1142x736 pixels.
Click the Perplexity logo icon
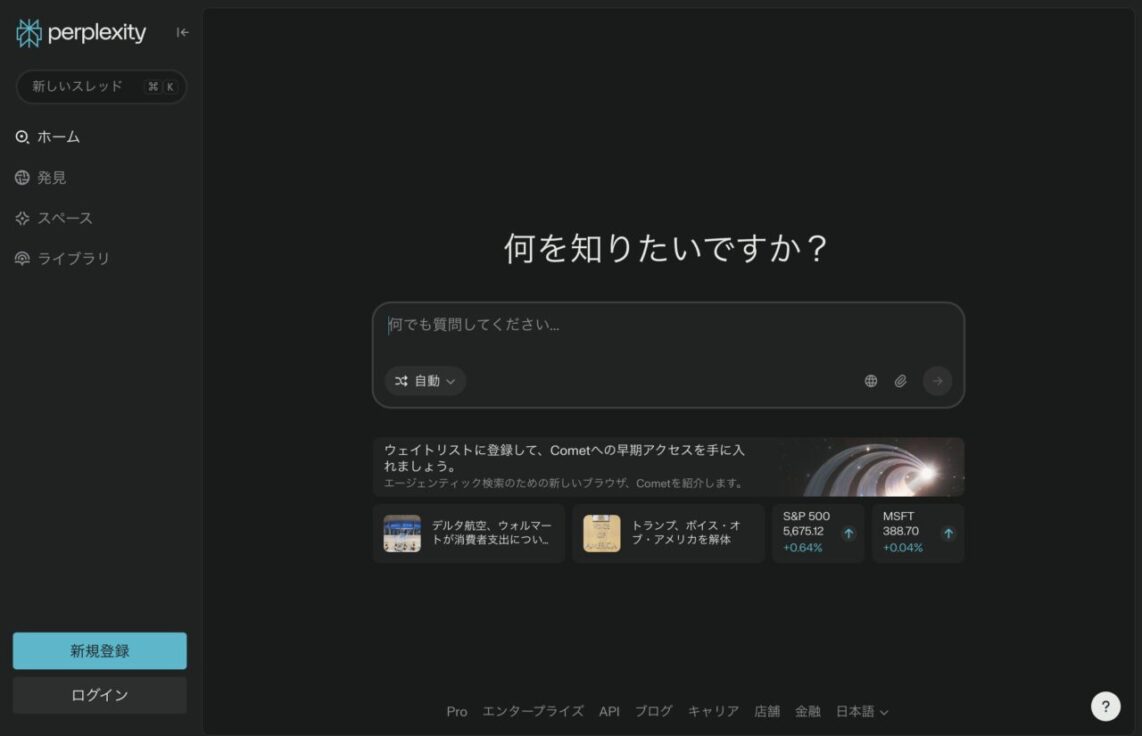[x=28, y=32]
